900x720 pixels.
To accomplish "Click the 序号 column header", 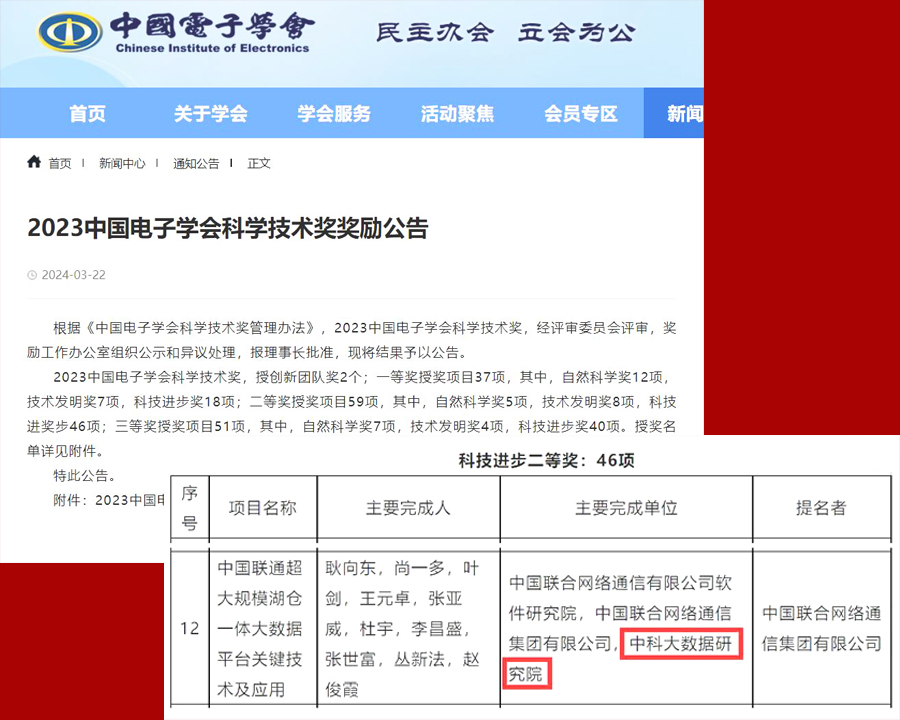I will point(189,508).
